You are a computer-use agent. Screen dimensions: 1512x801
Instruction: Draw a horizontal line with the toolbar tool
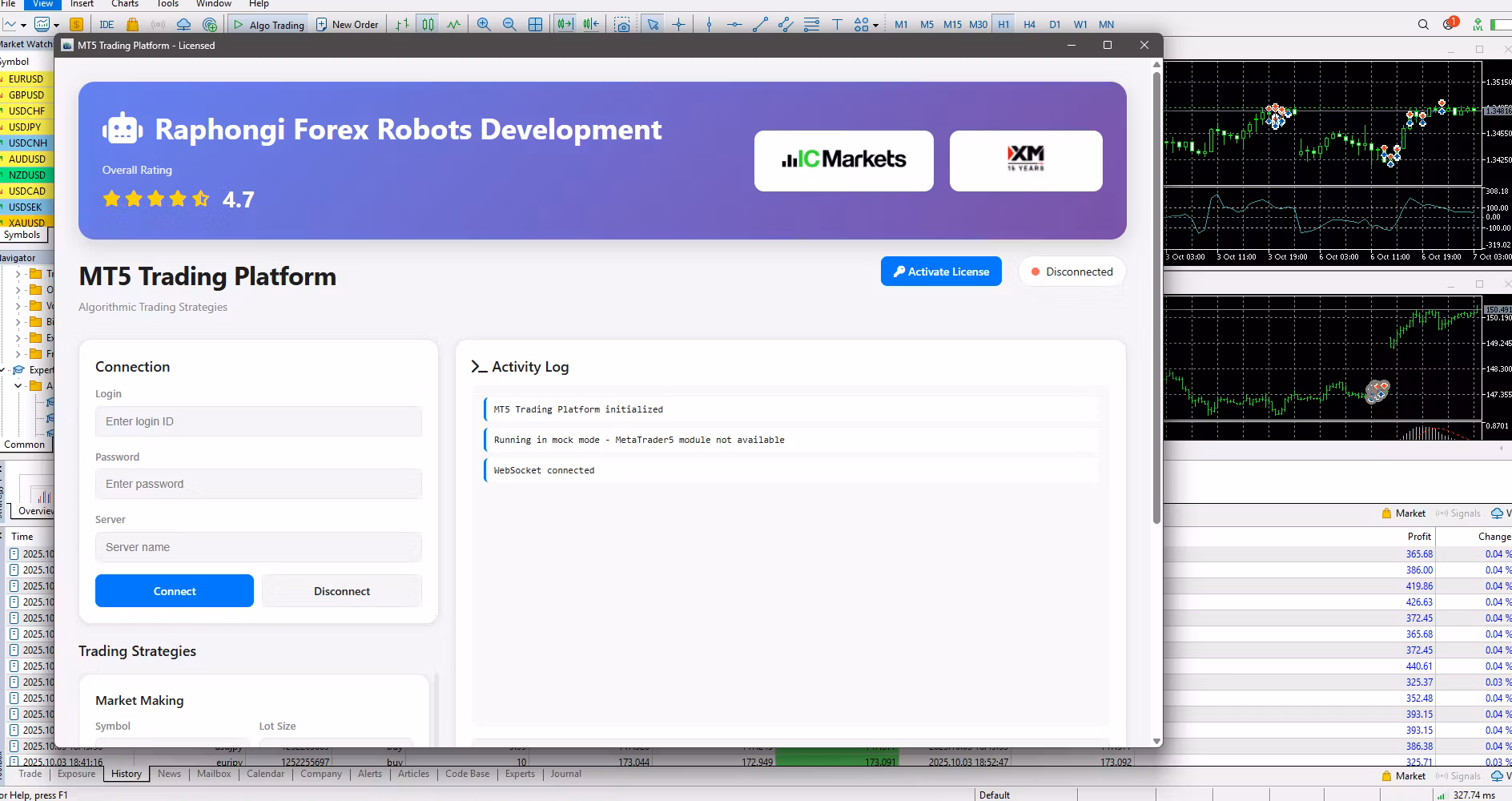(734, 25)
